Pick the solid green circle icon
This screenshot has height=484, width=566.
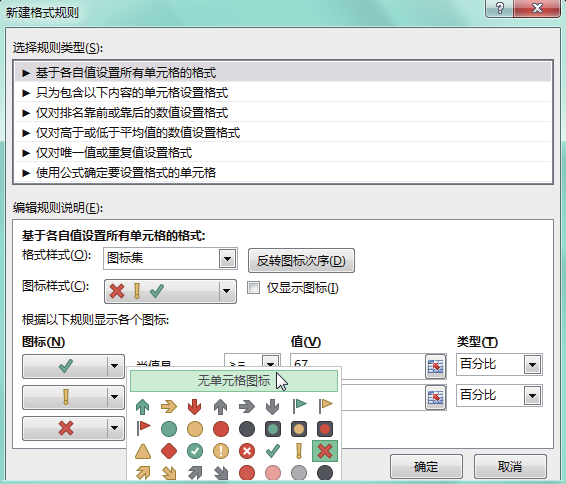(x=169, y=429)
